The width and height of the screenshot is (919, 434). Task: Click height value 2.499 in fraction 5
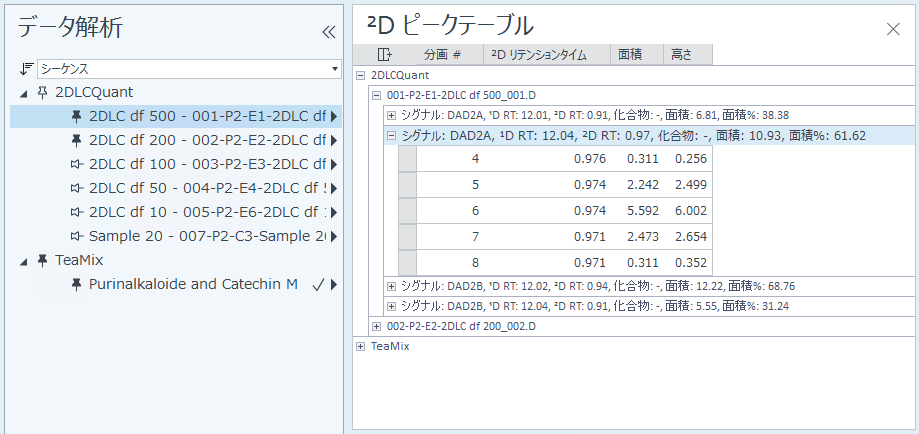pyautogui.click(x=690, y=185)
